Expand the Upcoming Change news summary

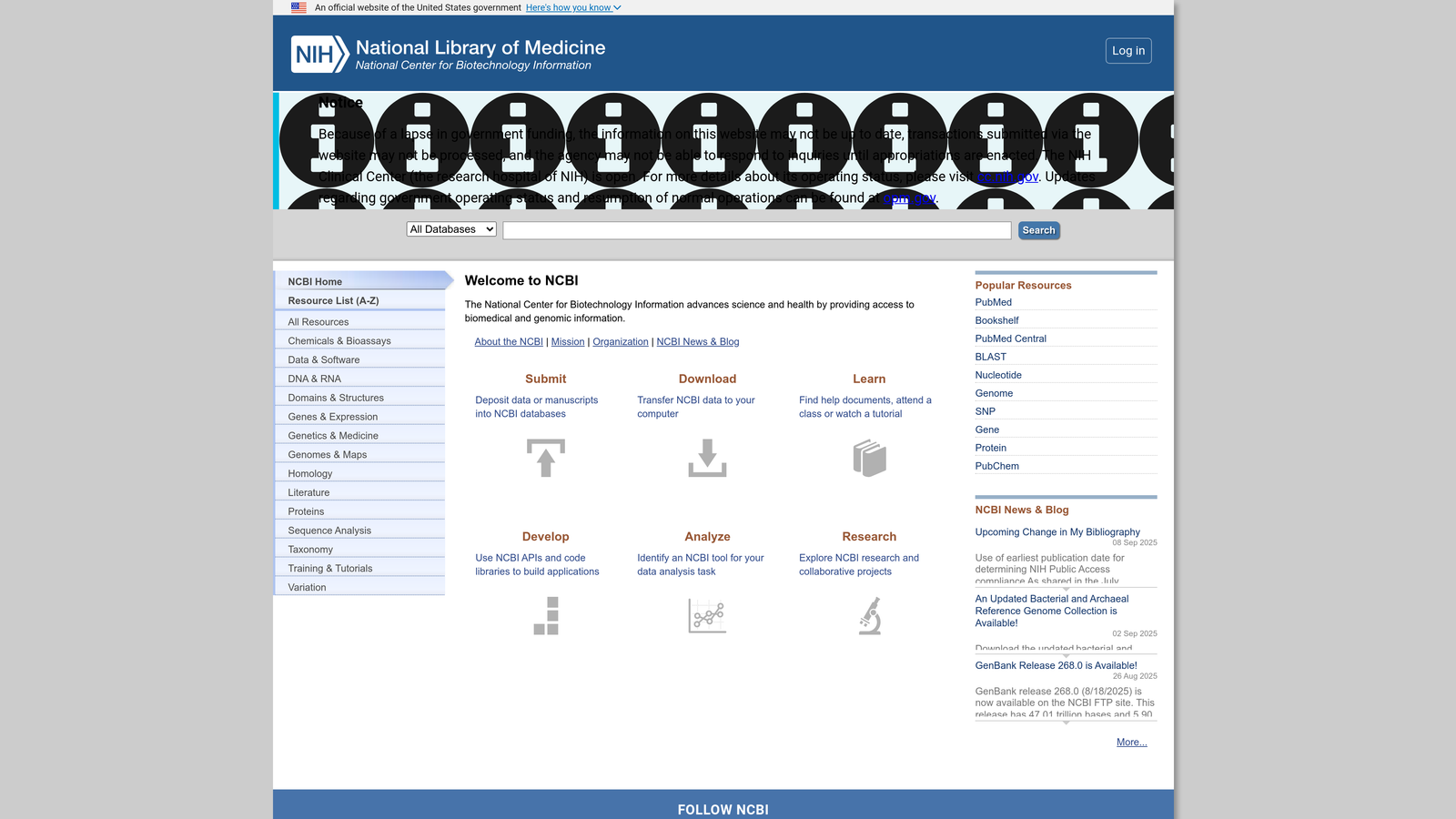point(1066,589)
